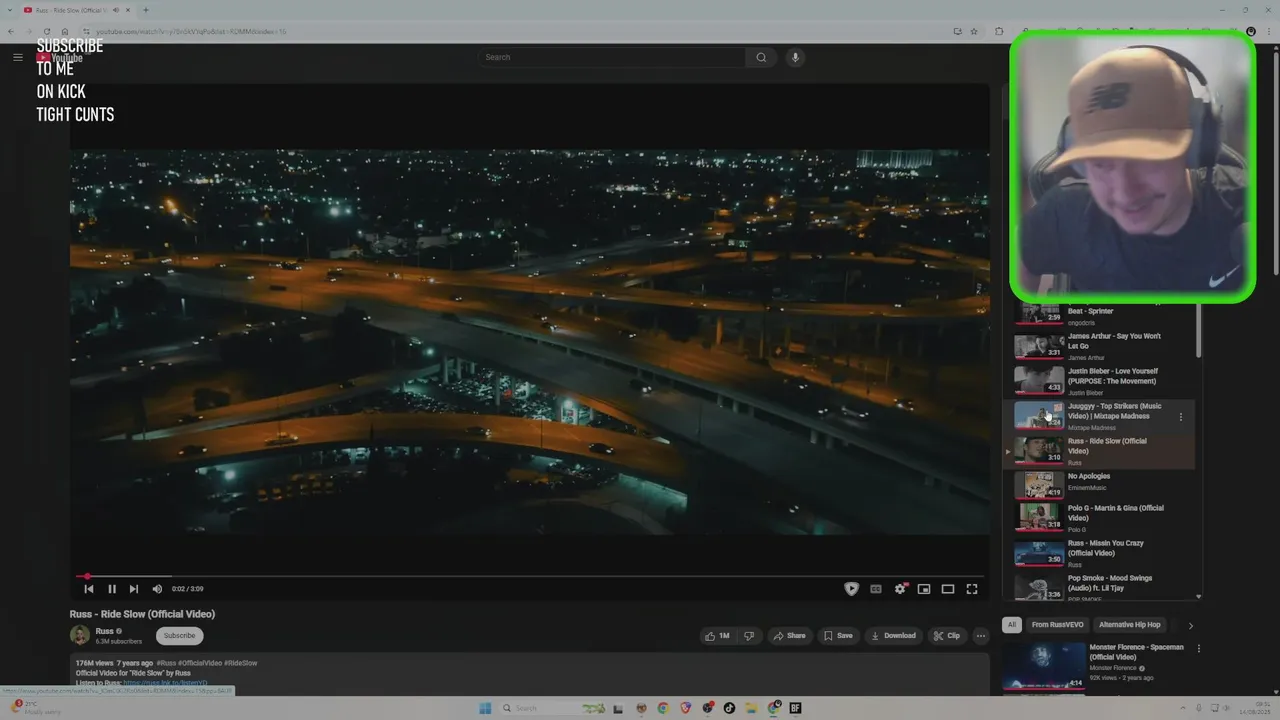Open File Explorer from the taskbar
This screenshot has height=720, width=1280.
click(751, 708)
